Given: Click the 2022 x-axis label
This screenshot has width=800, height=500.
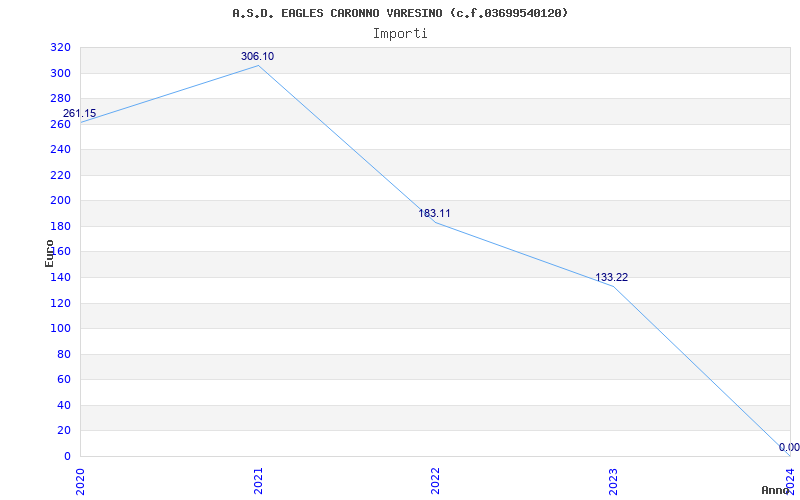Looking at the screenshot, I should (435, 481).
